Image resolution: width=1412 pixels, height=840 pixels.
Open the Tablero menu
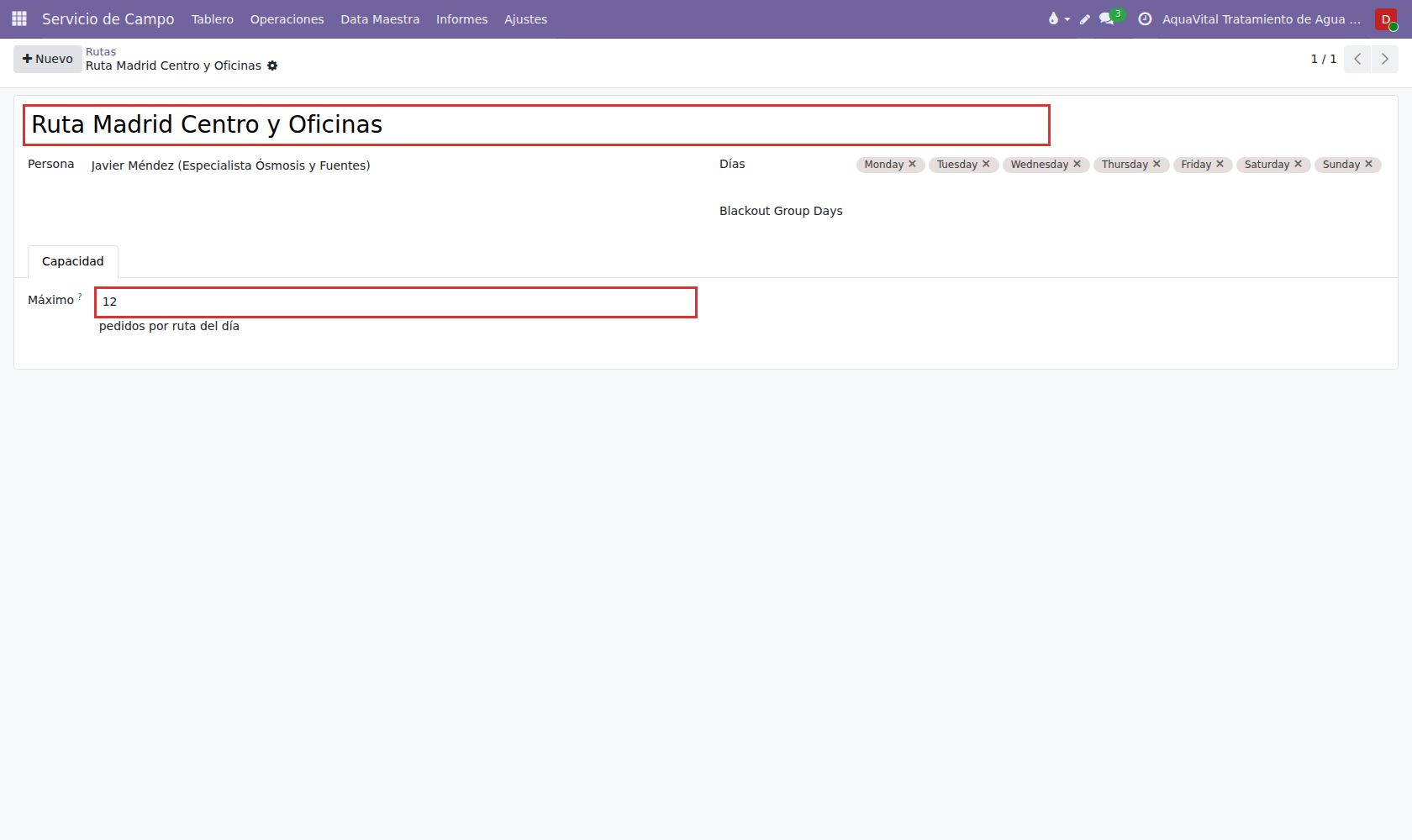[x=213, y=19]
